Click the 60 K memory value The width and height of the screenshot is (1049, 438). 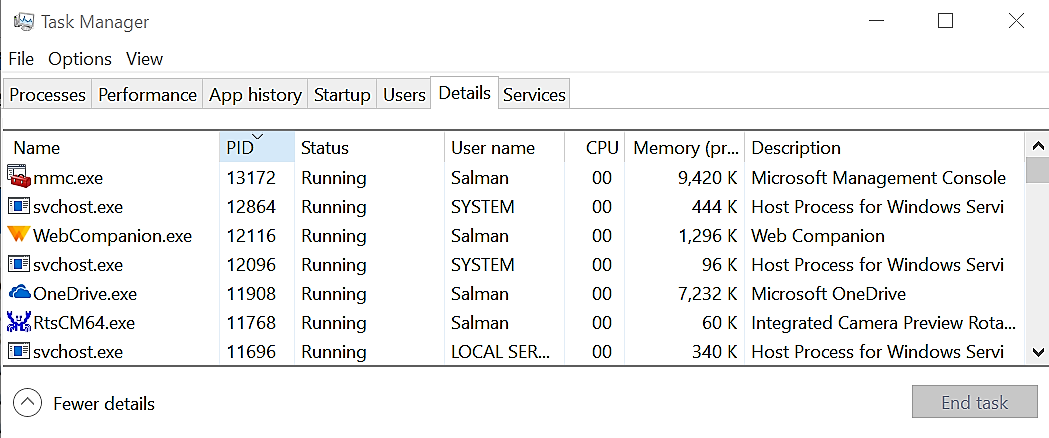[720, 322]
